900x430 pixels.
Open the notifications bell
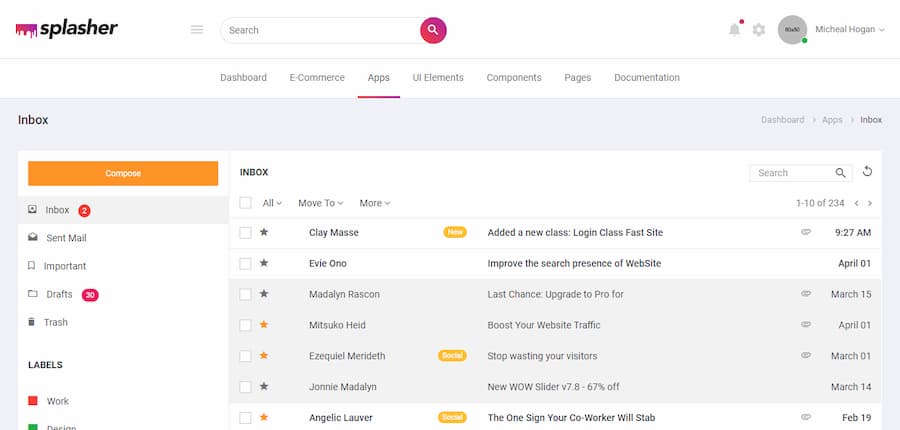pyautogui.click(x=734, y=30)
